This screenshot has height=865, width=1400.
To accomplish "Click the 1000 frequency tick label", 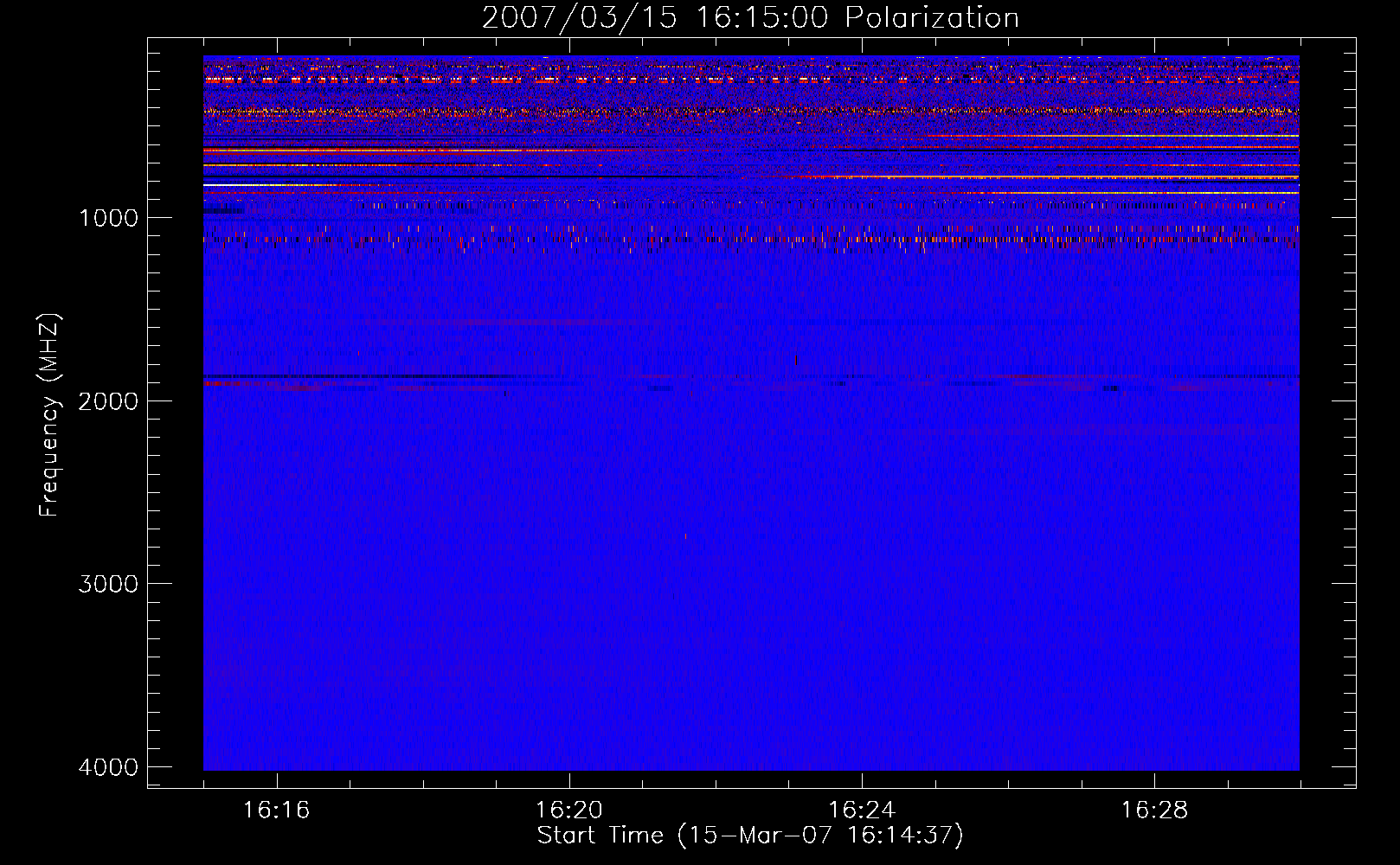I will pos(108,218).
